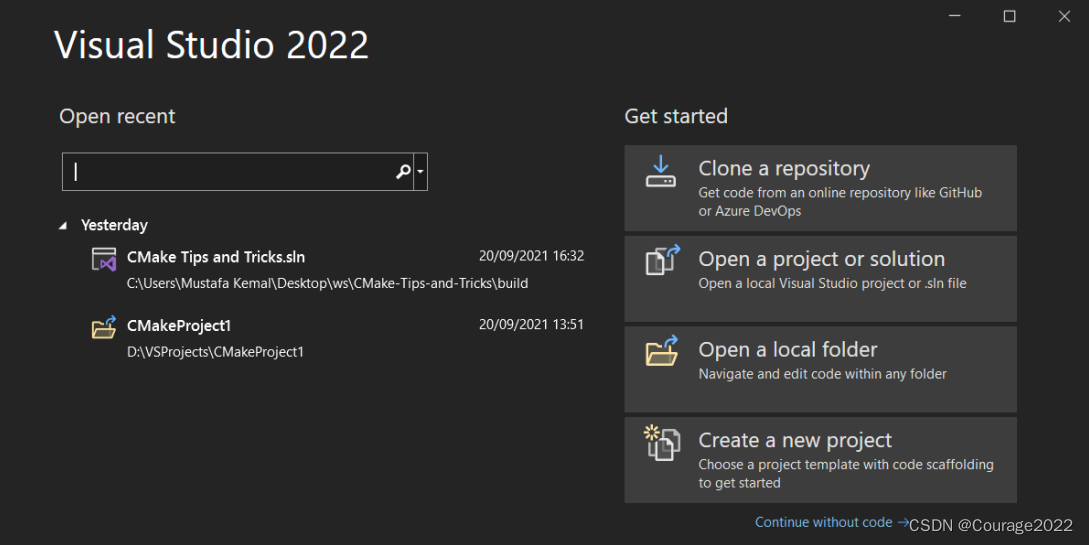Viewport: 1089px width, 545px height.
Task: Click the Open a project or solution icon
Action: 663,260
